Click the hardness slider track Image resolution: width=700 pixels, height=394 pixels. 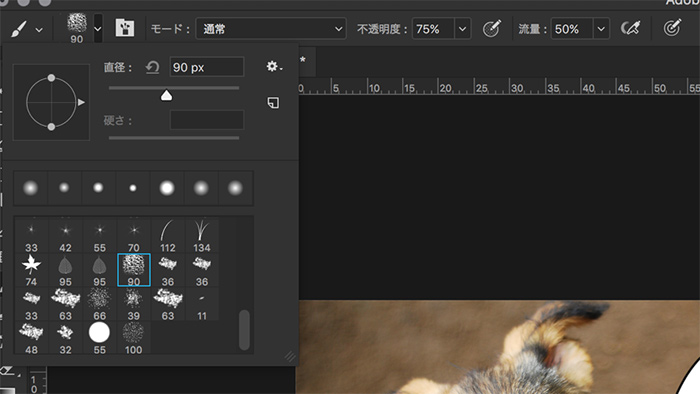174,138
